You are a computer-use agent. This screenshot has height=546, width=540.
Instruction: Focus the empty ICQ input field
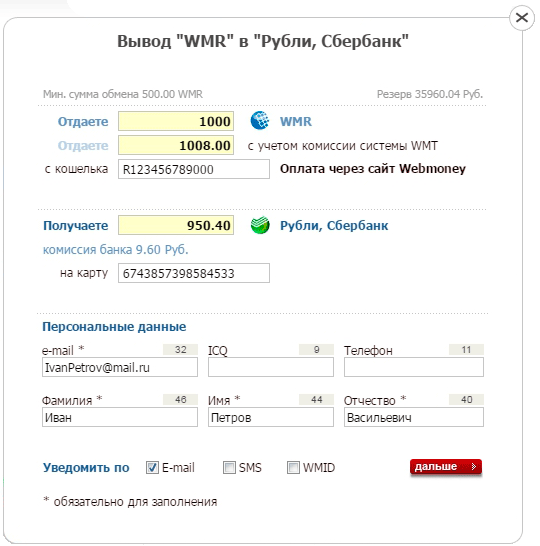[x=271, y=367]
